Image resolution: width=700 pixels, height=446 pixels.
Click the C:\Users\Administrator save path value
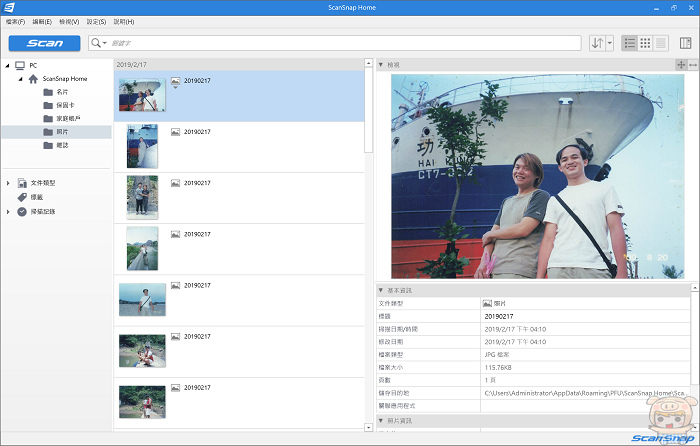[585, 393]
